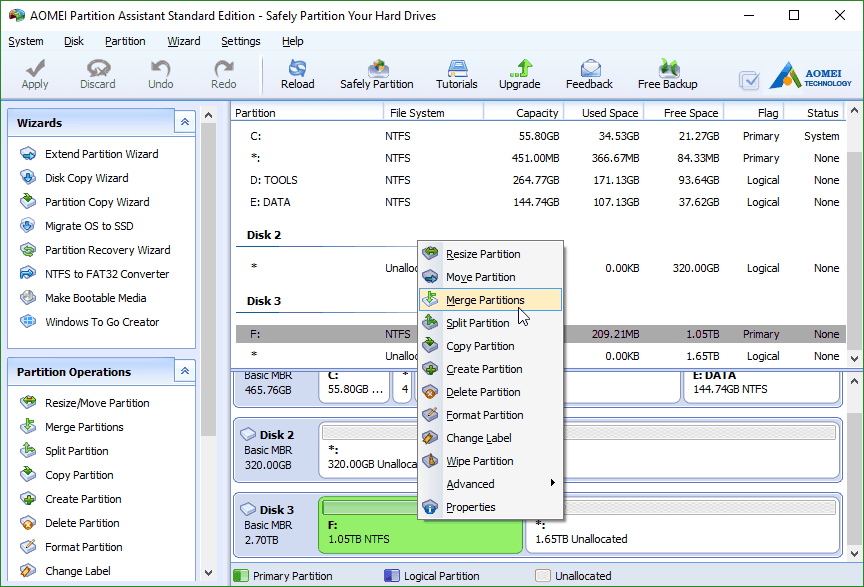The image size is (864, 587).
Task: Open the System menu
Action: point(26,41)
